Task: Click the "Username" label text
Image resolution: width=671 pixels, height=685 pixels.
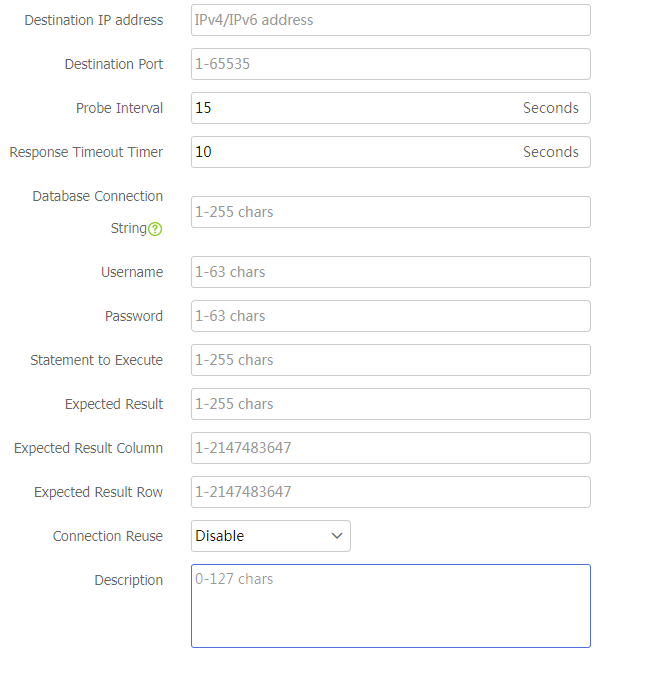Action: 131,272
